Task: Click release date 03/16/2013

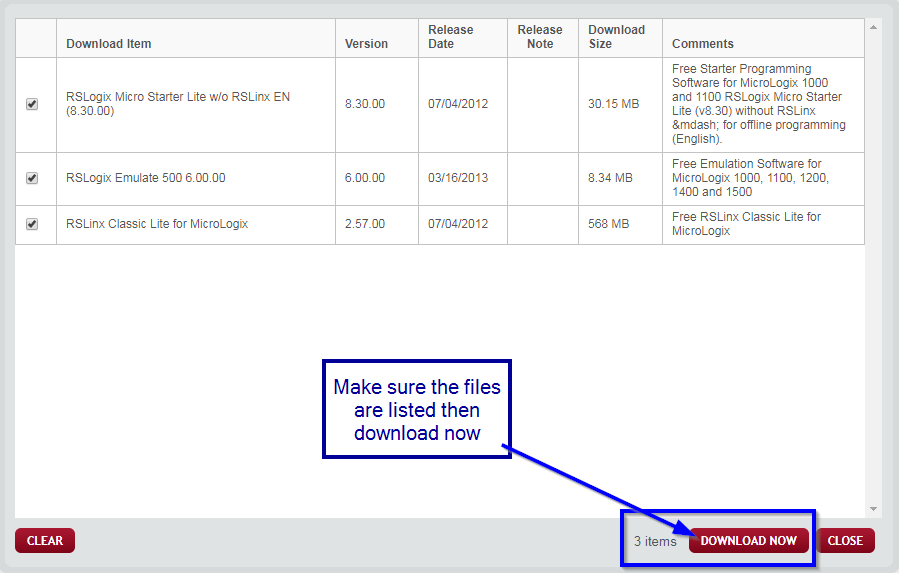Action: pos(458,178)
